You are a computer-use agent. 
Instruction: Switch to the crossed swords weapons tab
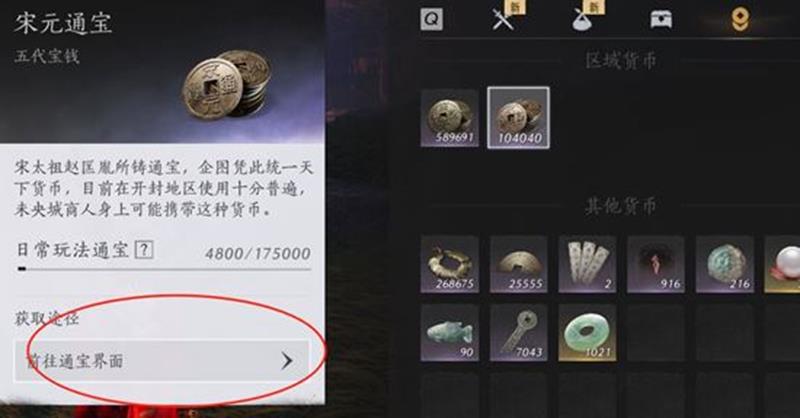click(504, 19)
